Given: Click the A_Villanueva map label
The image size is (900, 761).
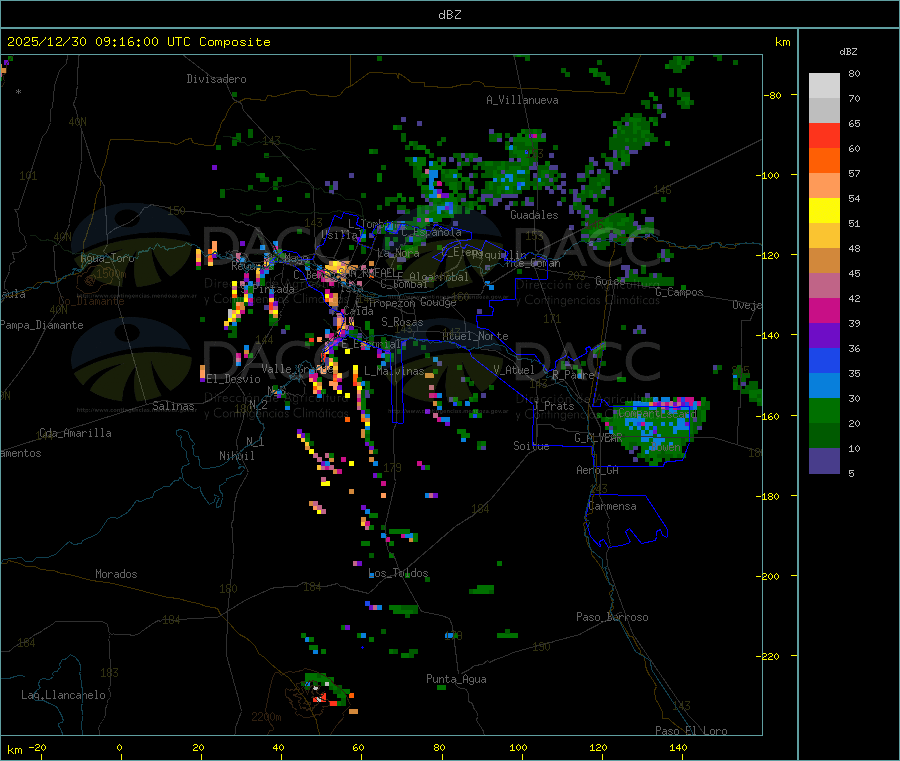Looking at the screenshot, I should [522, 100].
